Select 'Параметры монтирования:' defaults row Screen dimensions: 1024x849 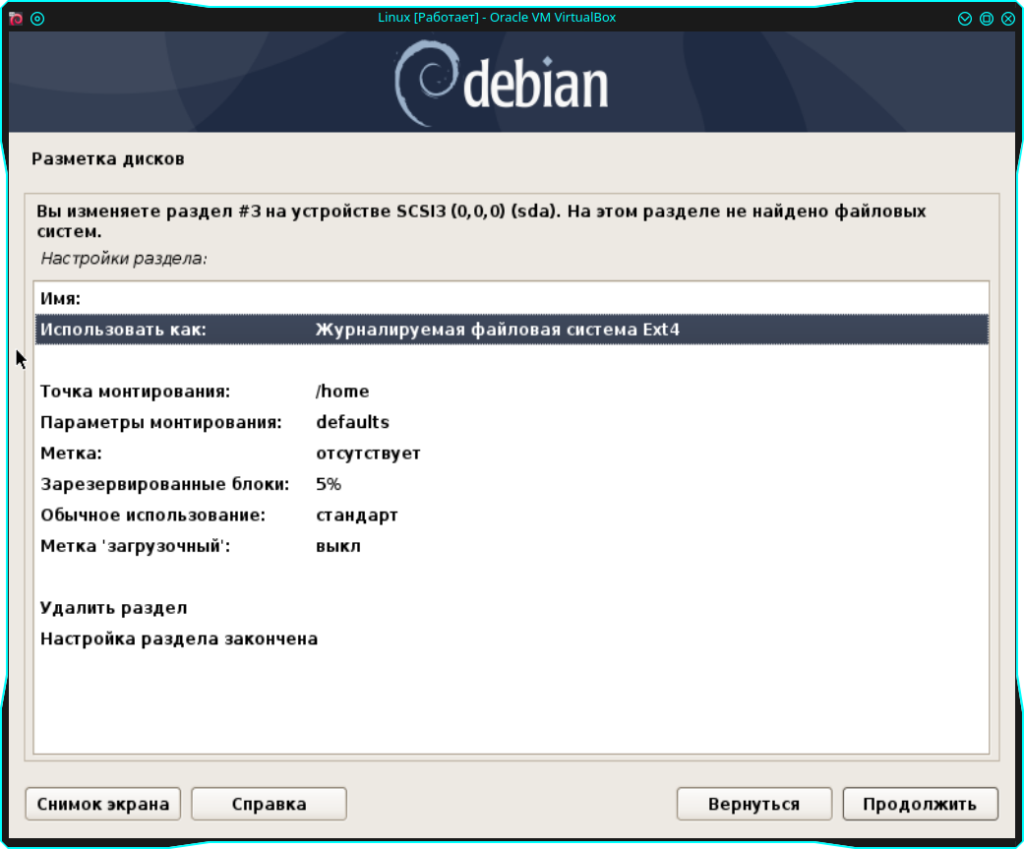(511, 422)
